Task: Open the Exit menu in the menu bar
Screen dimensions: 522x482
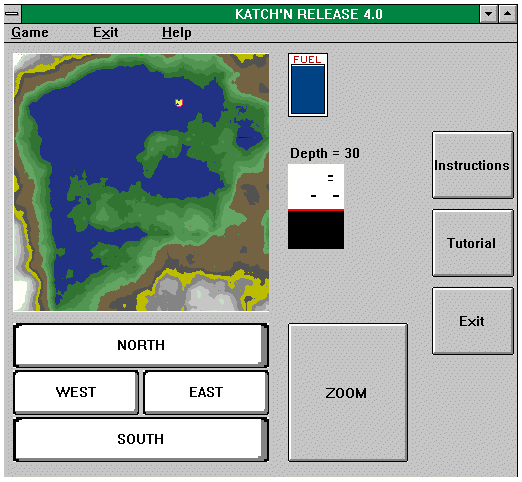Action: coord(105,32)
